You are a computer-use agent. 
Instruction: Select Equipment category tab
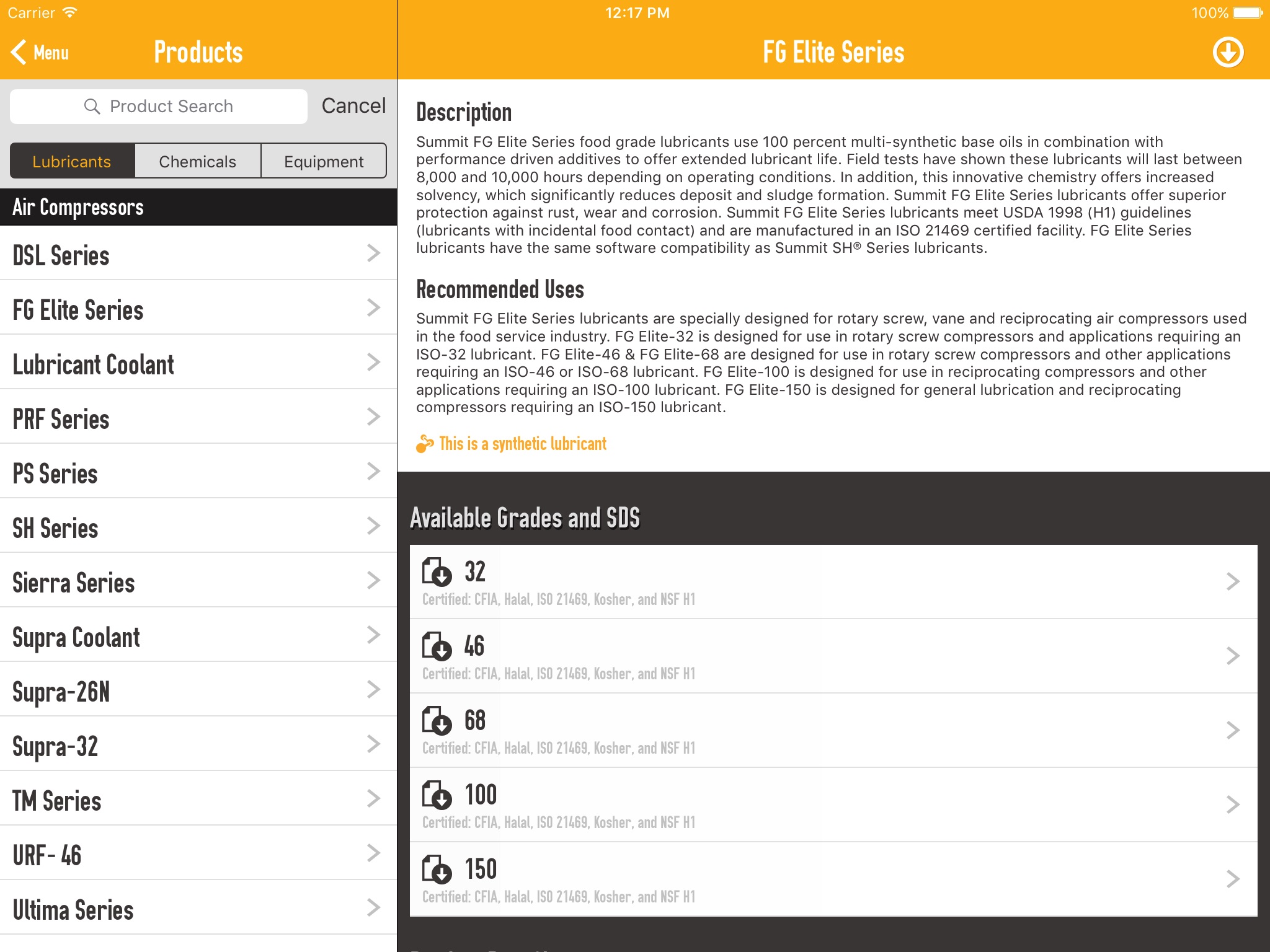point(323,160)
